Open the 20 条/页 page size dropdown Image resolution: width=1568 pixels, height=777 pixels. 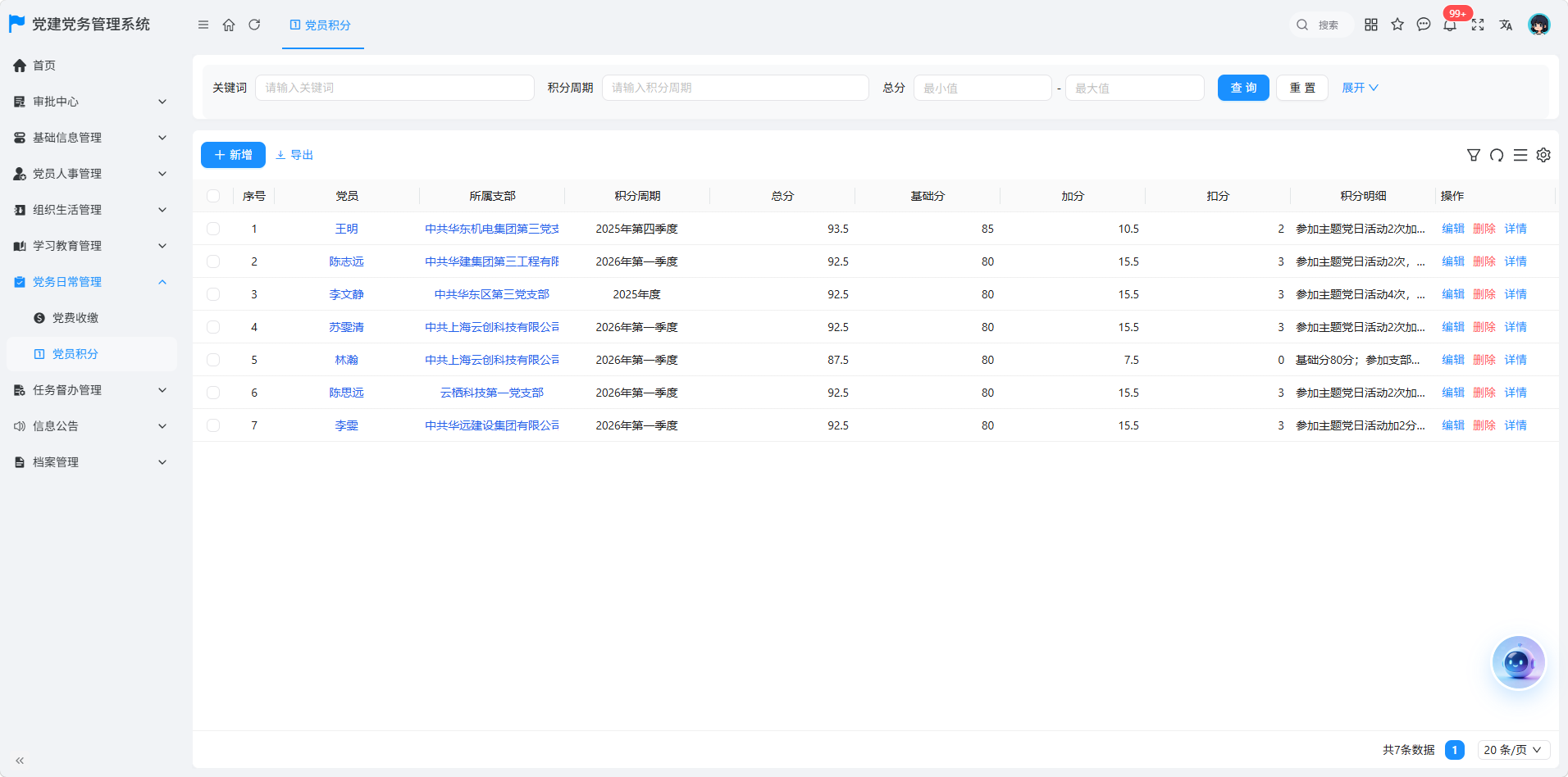click(1514, 750)
